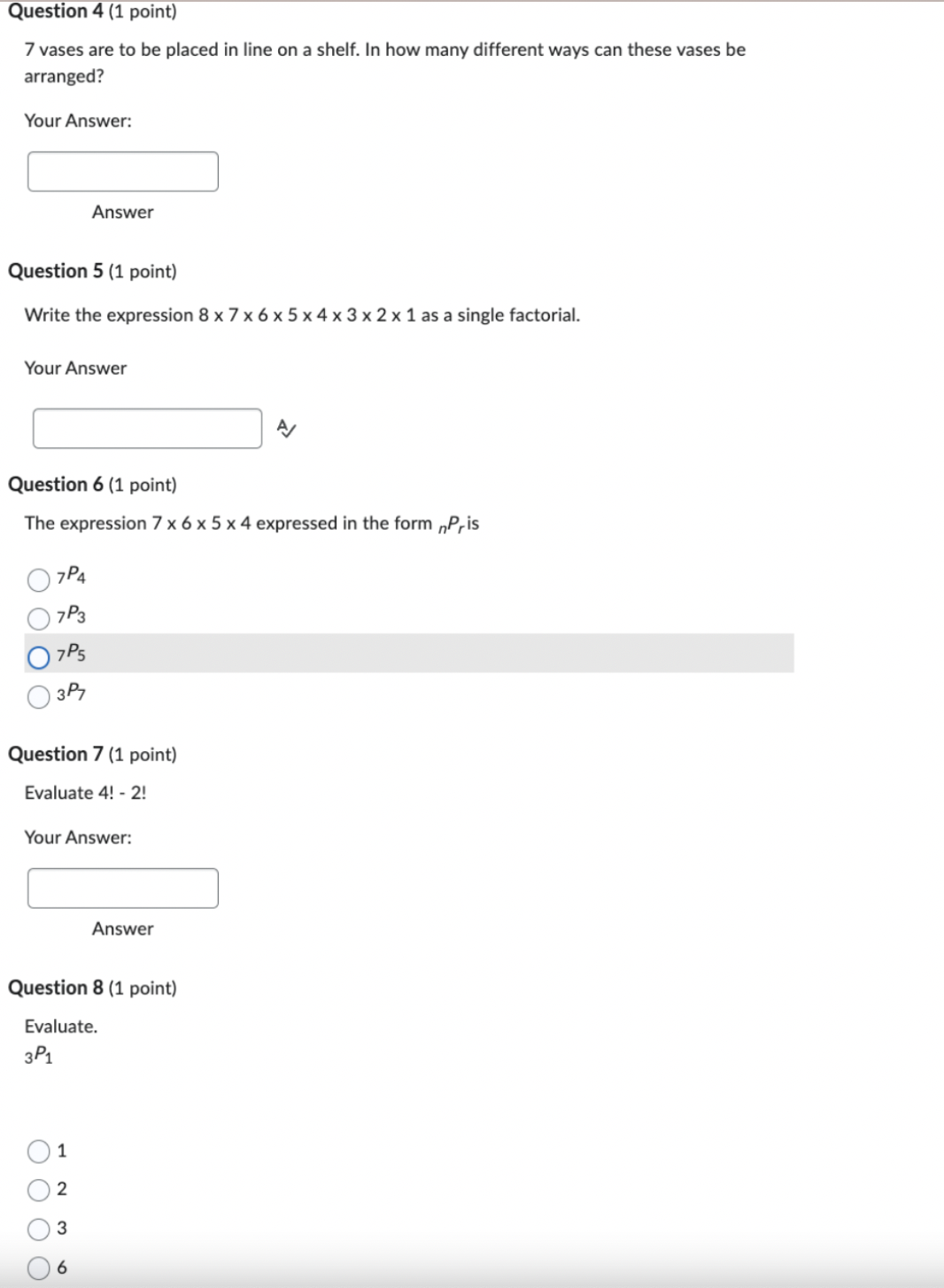Choose answer 2 in Question 8

click(x=39, y=1190)
